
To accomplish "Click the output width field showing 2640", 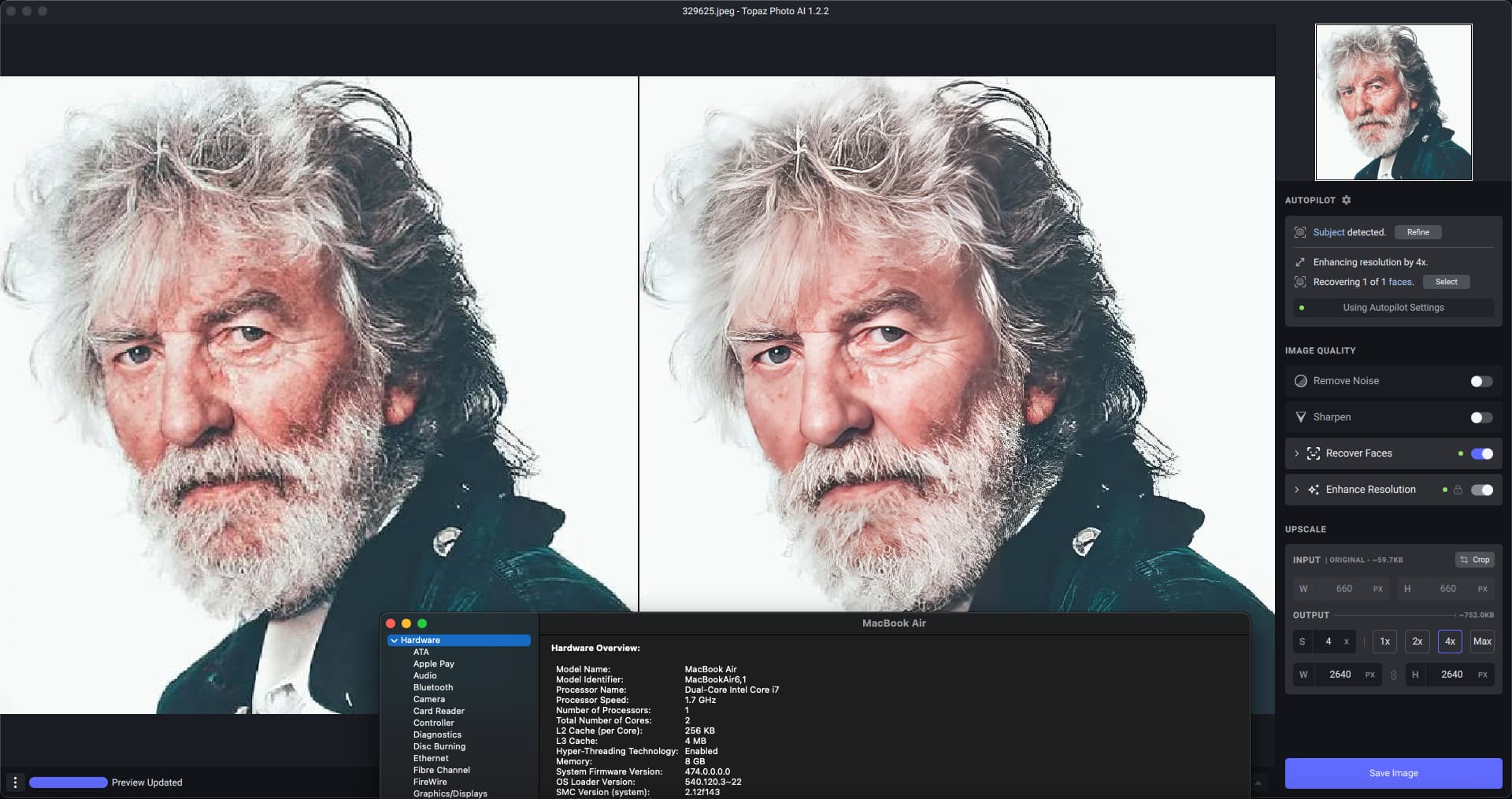I will 1340,675.
